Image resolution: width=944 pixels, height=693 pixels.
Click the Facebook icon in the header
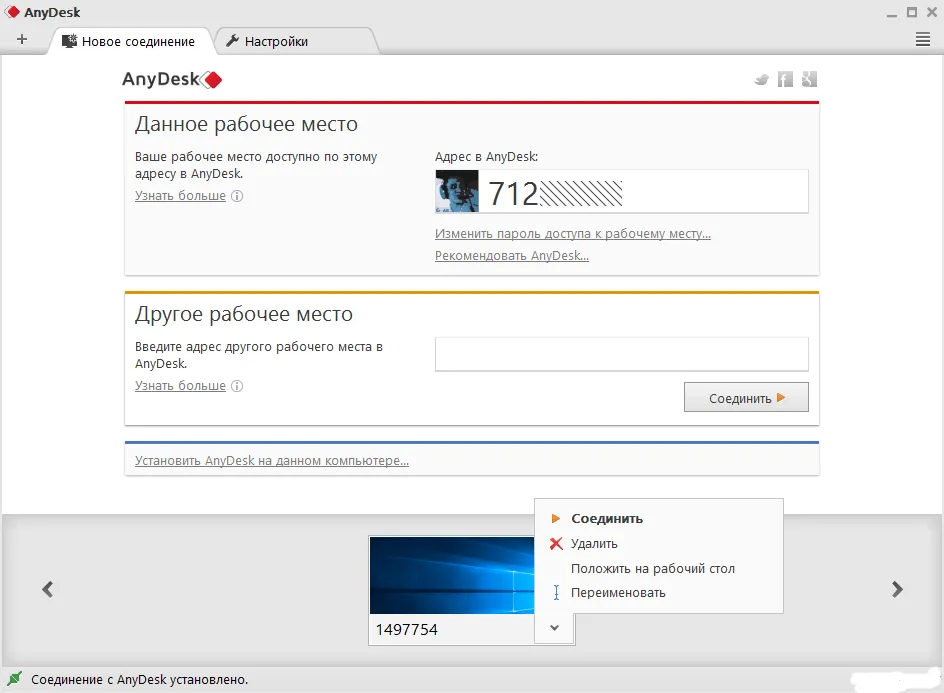point(786,80)
